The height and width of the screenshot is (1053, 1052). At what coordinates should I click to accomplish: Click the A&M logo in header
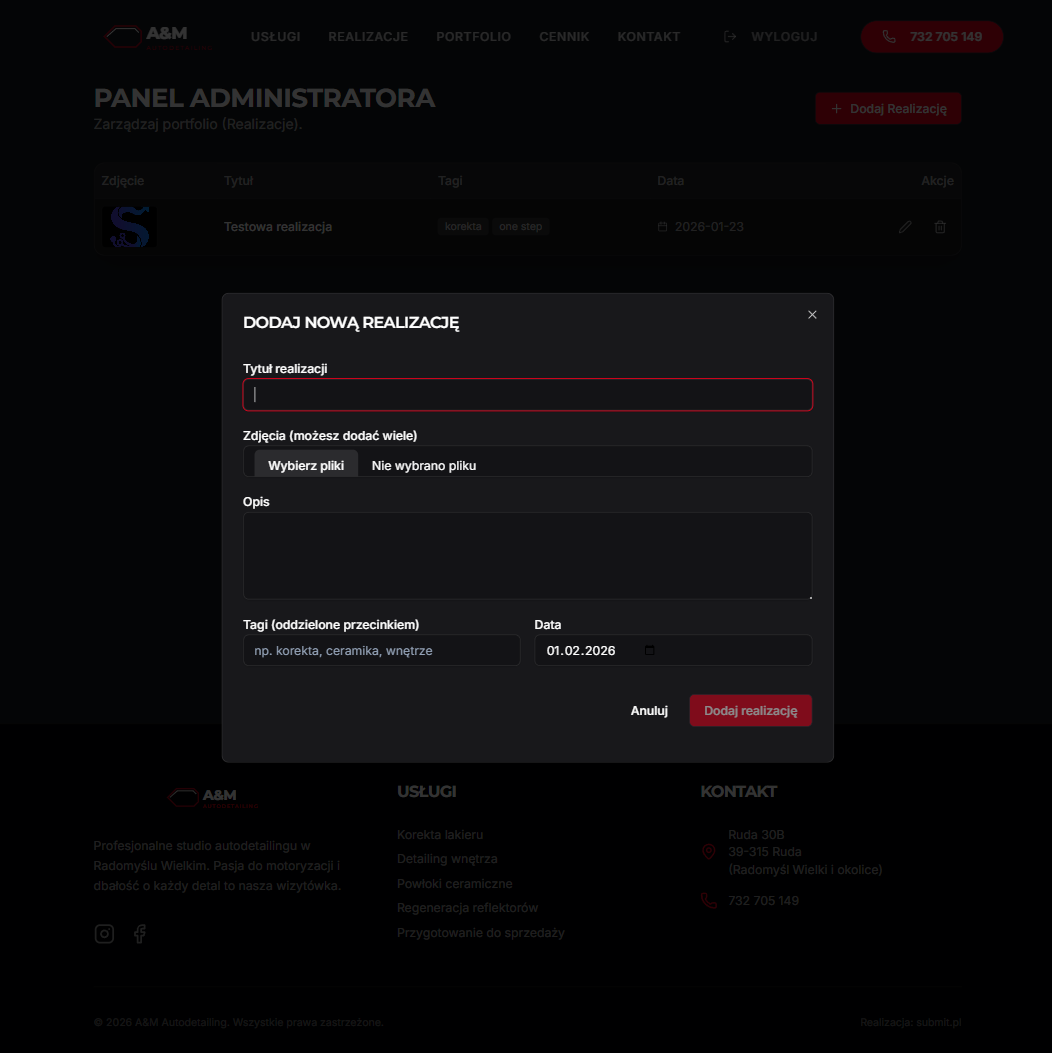157,37
